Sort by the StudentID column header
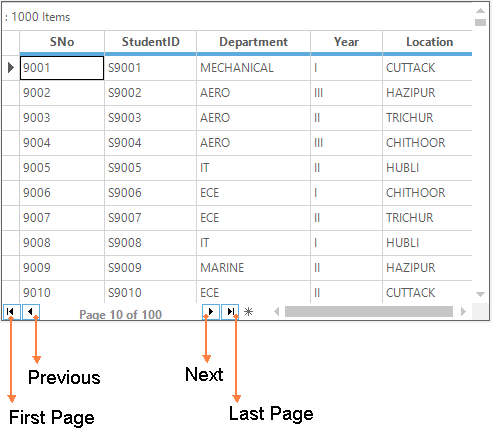This screenshot has height=443, width=492. tap(151, 42)
